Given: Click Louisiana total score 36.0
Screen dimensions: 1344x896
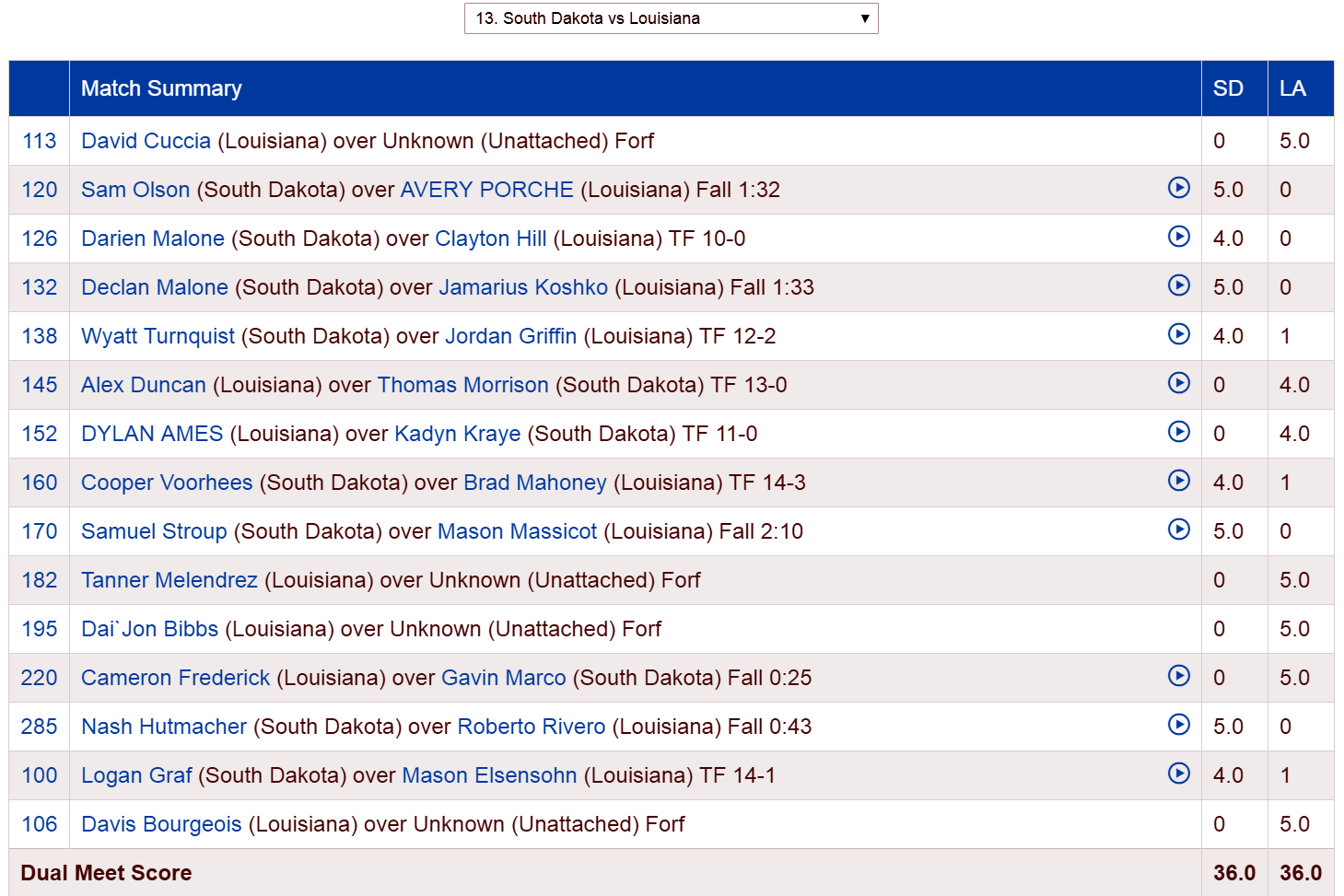Looking at the screenshot, I should click(x=1301, y=873).
